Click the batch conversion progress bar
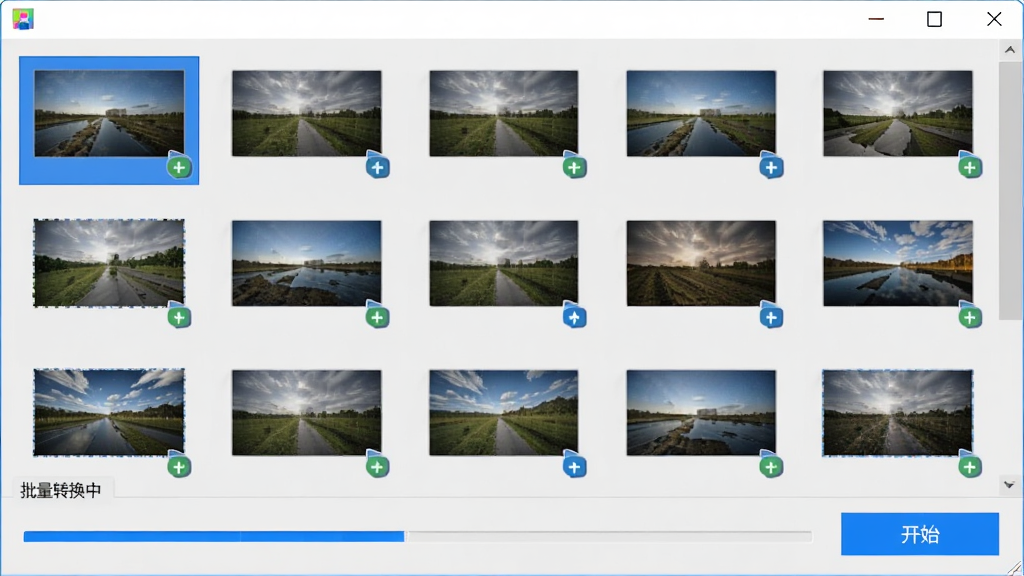The height and width of the screenshot is (576, 1024). click(417, 536)
